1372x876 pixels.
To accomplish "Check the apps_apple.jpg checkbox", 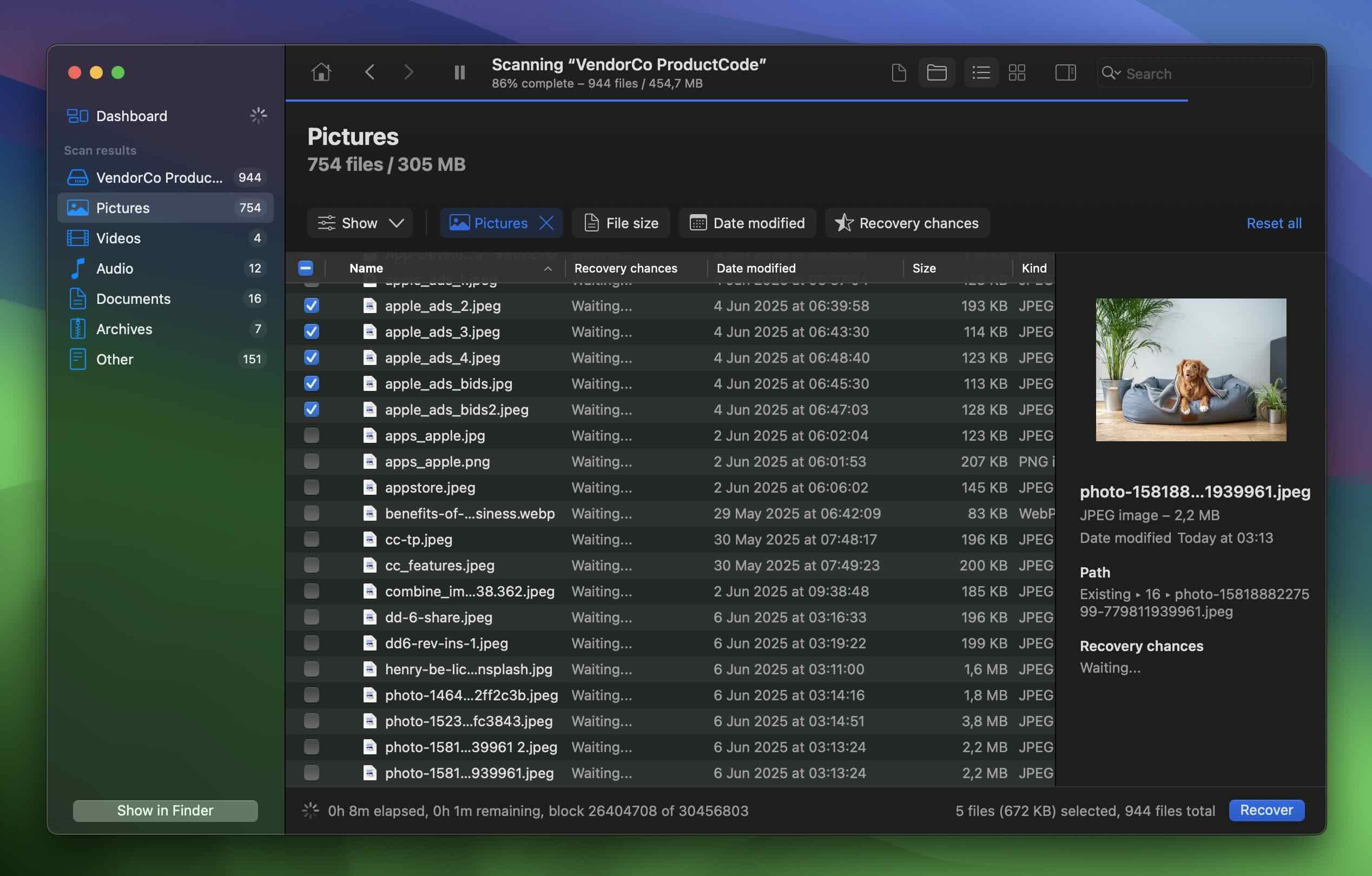I will (x=312, y=436).
